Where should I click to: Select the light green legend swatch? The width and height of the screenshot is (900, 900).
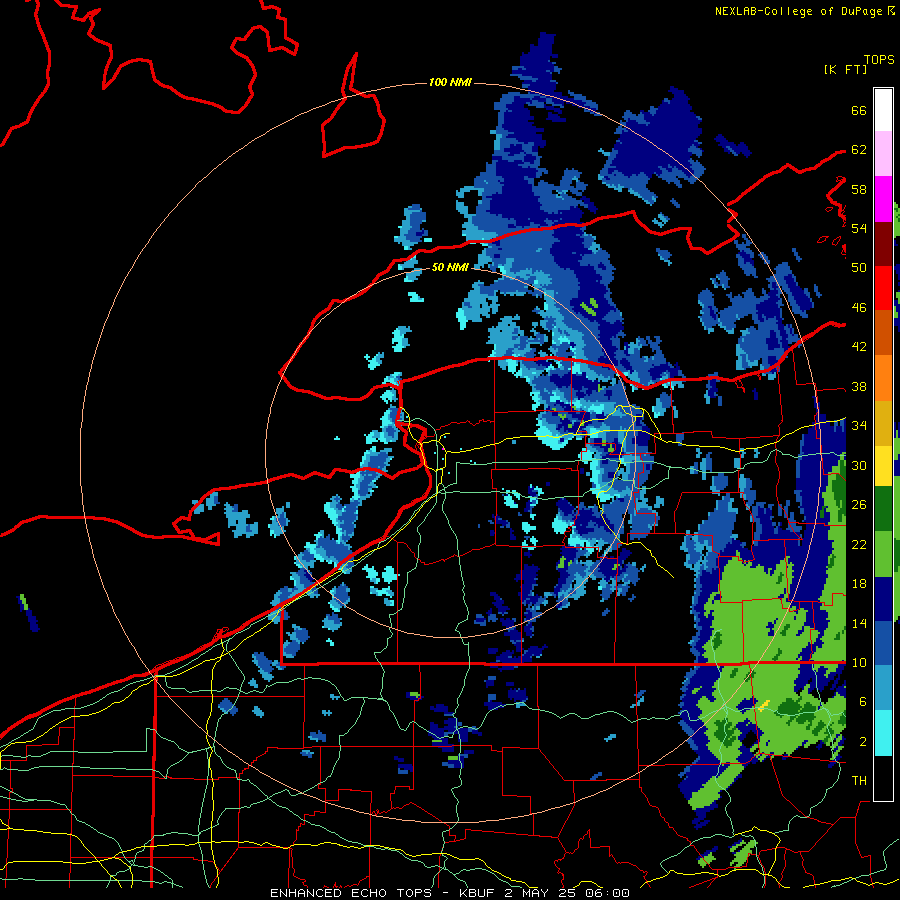click(x=883, y=553)
